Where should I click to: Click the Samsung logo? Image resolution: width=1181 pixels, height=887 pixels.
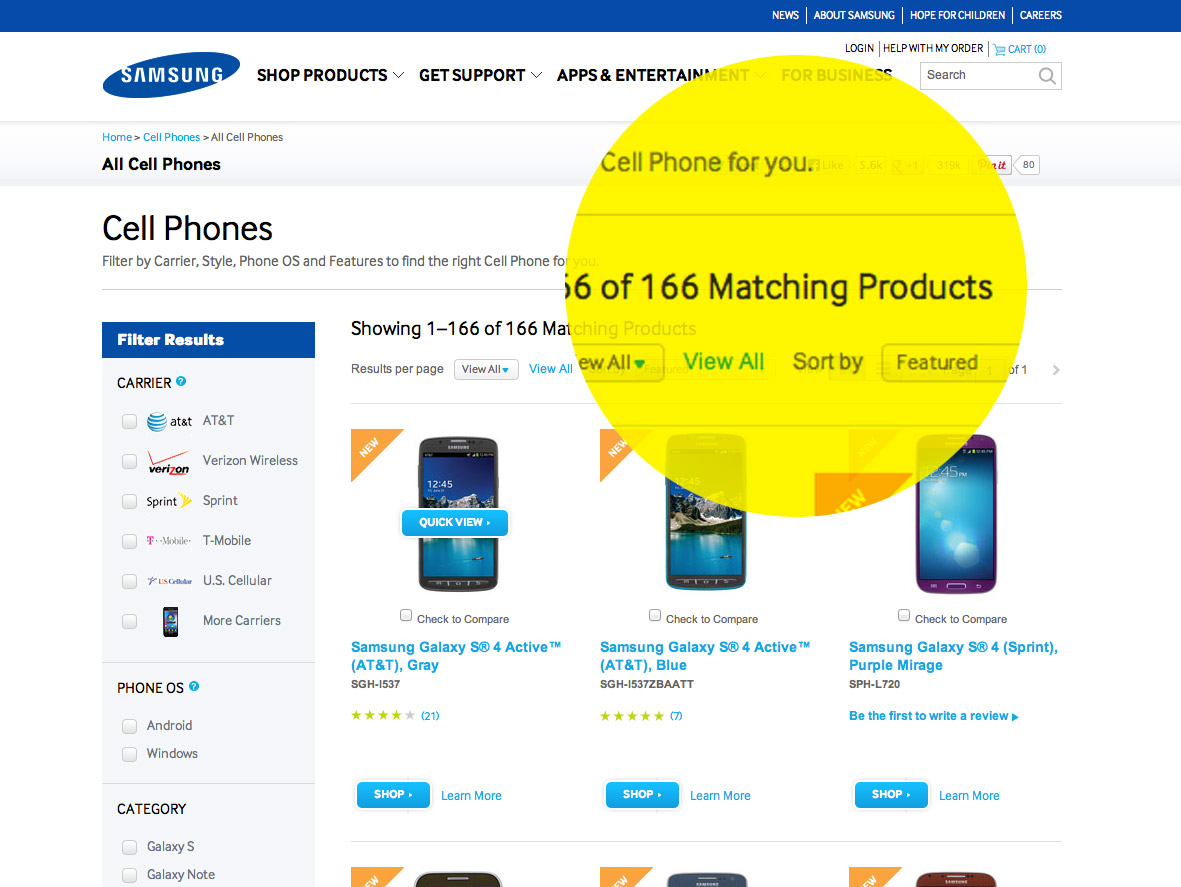171,75
